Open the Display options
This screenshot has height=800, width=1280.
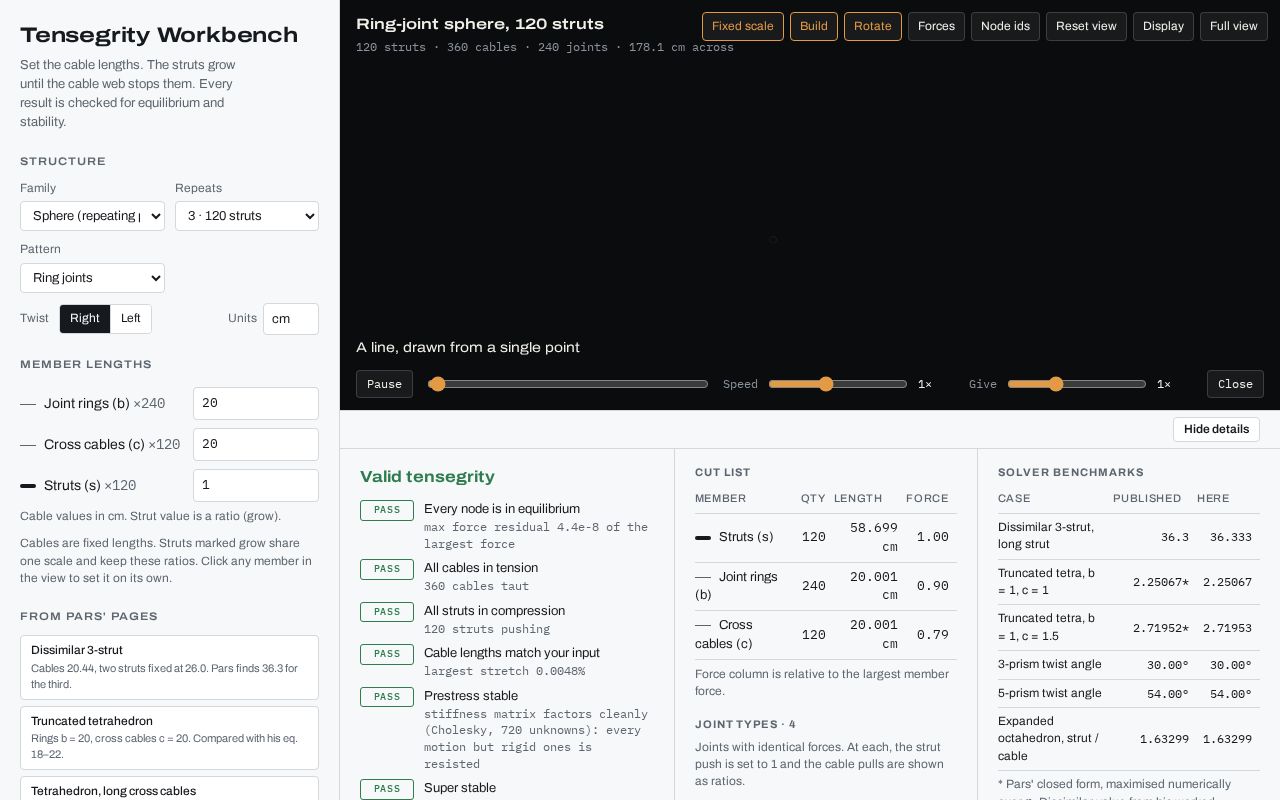[1163, 26]
